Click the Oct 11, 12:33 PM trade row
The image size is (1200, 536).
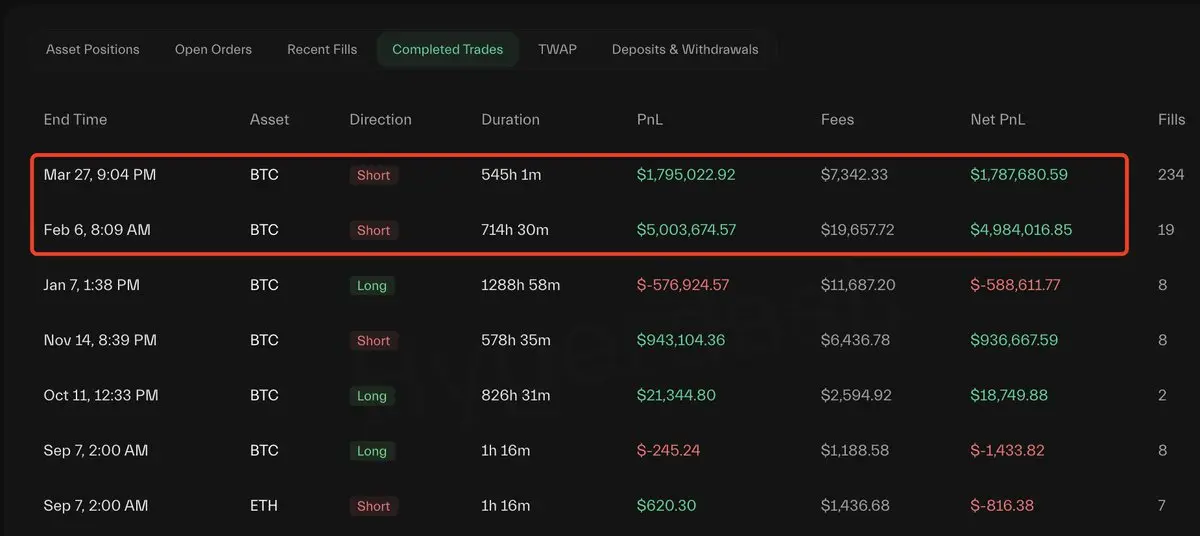click(600, 395)
